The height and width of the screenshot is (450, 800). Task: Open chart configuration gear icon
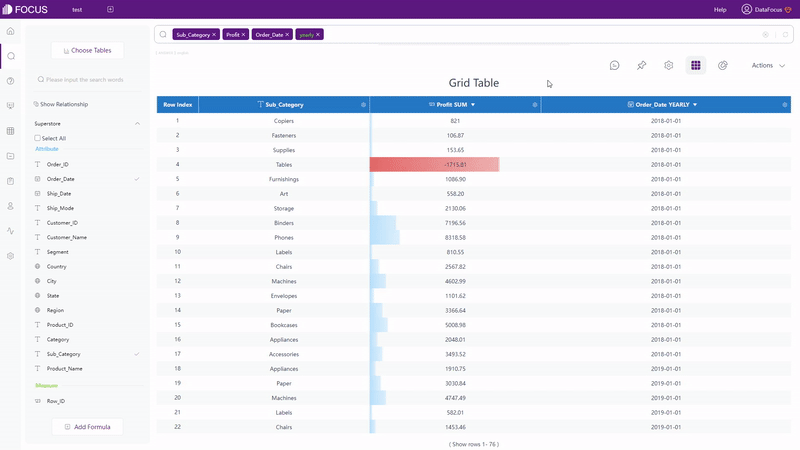668,65
